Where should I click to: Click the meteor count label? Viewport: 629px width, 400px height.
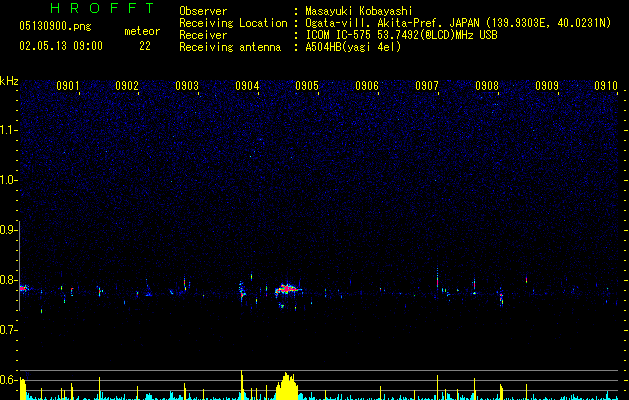[x=142, y=31]
